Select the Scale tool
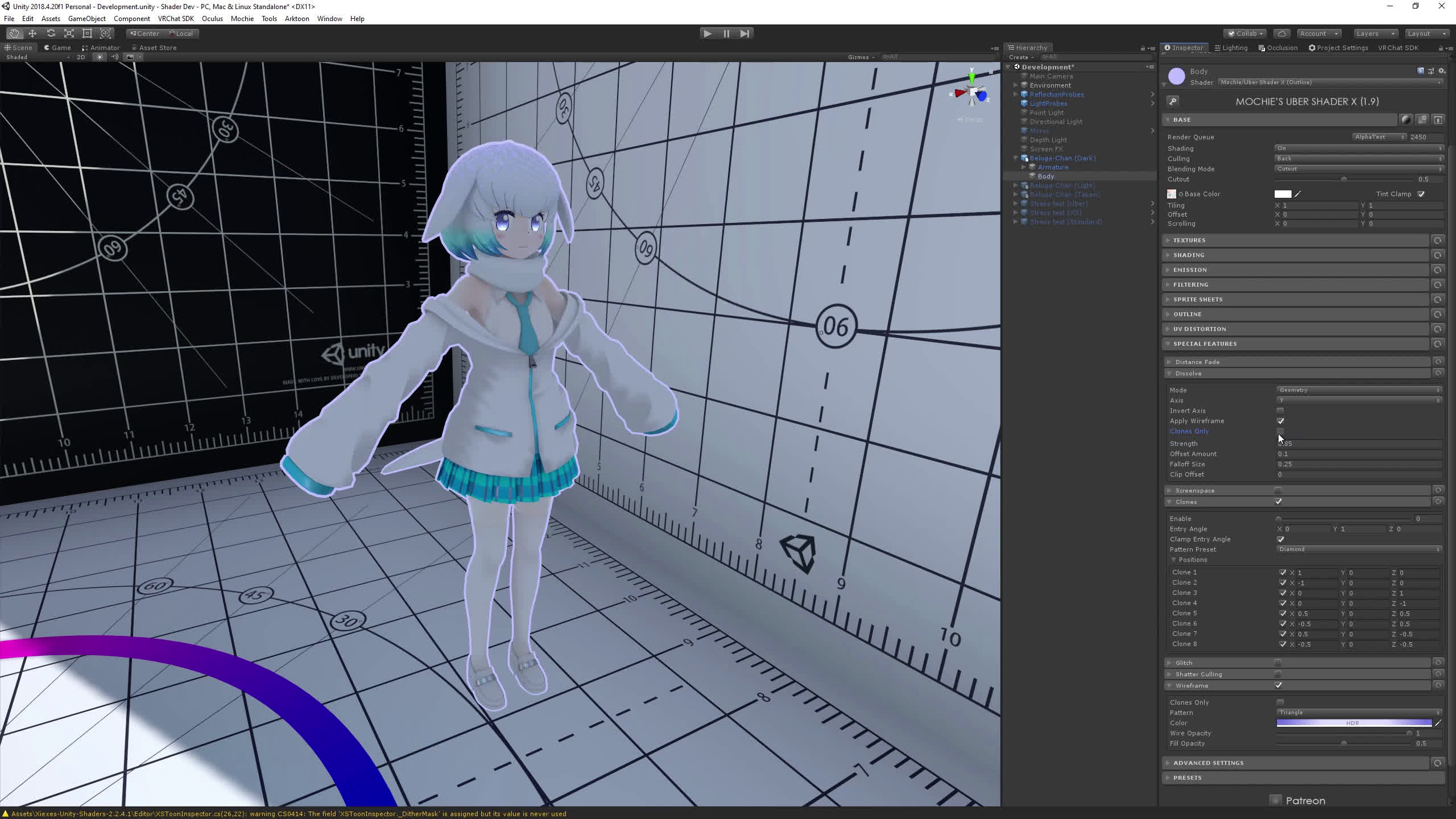The height and width of the screenshot is (819, 1456). [x=69, y=33]
